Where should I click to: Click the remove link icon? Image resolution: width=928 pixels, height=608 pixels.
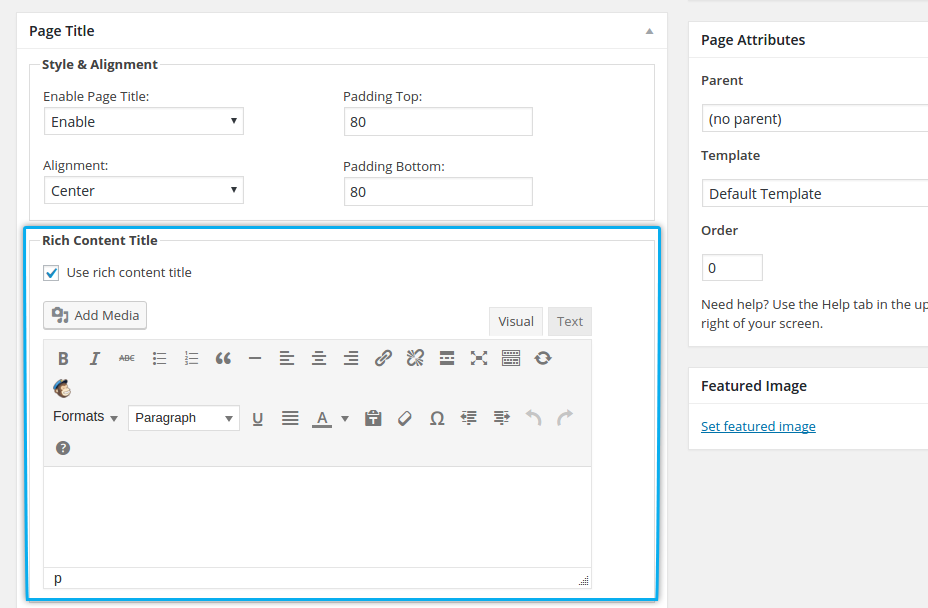pyautogui.click(x=415, y=358)
